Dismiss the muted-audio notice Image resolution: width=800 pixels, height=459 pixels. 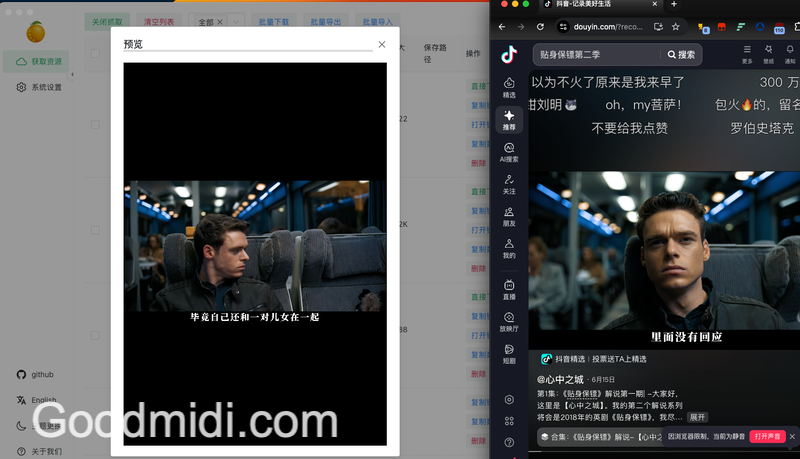point(792,437)
